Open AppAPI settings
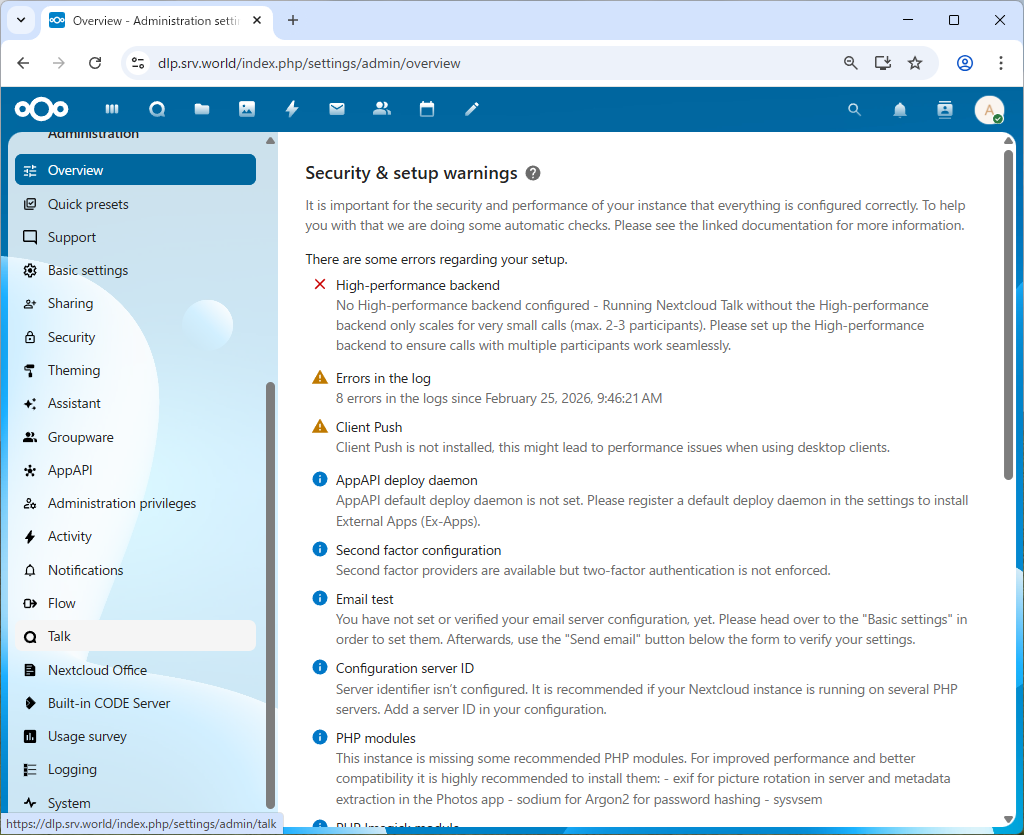Viewport: 1024px width, 835px height. [x=135, y=470]
